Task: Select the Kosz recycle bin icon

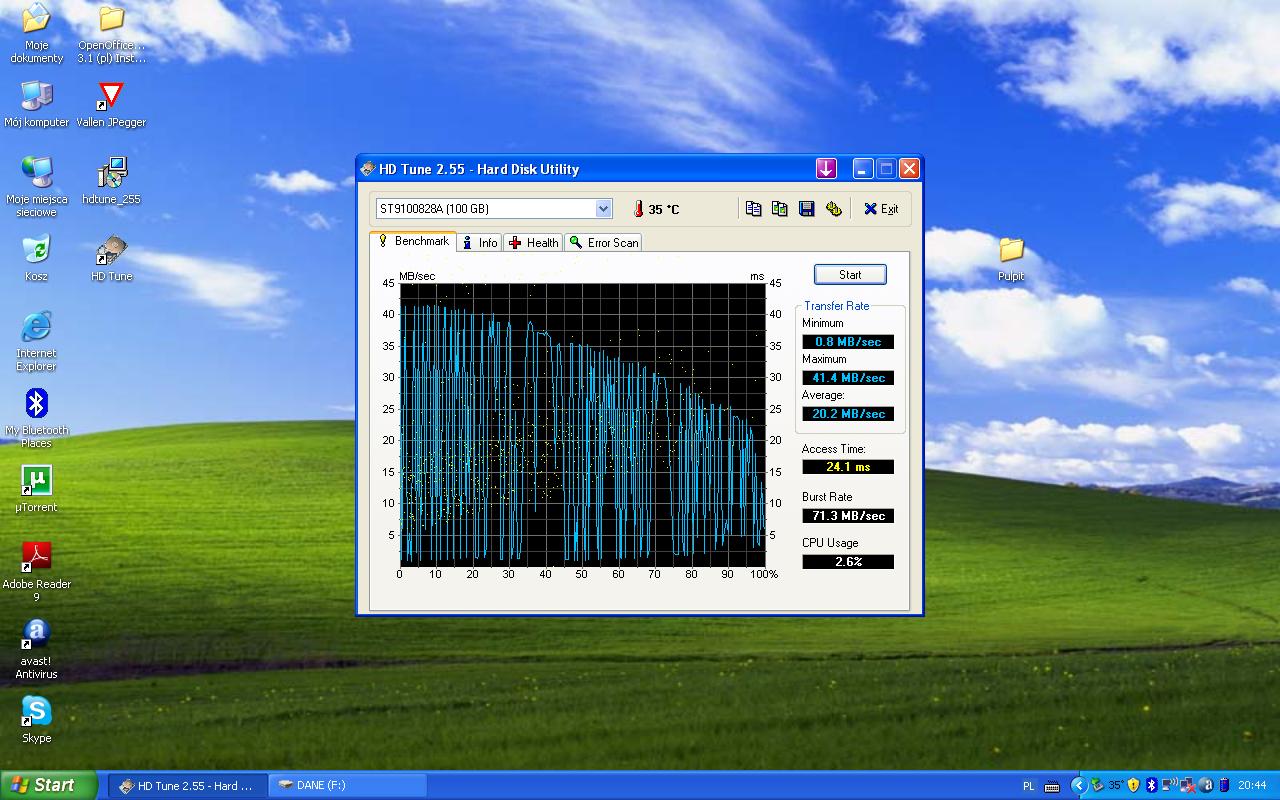Action: (36, 258)
